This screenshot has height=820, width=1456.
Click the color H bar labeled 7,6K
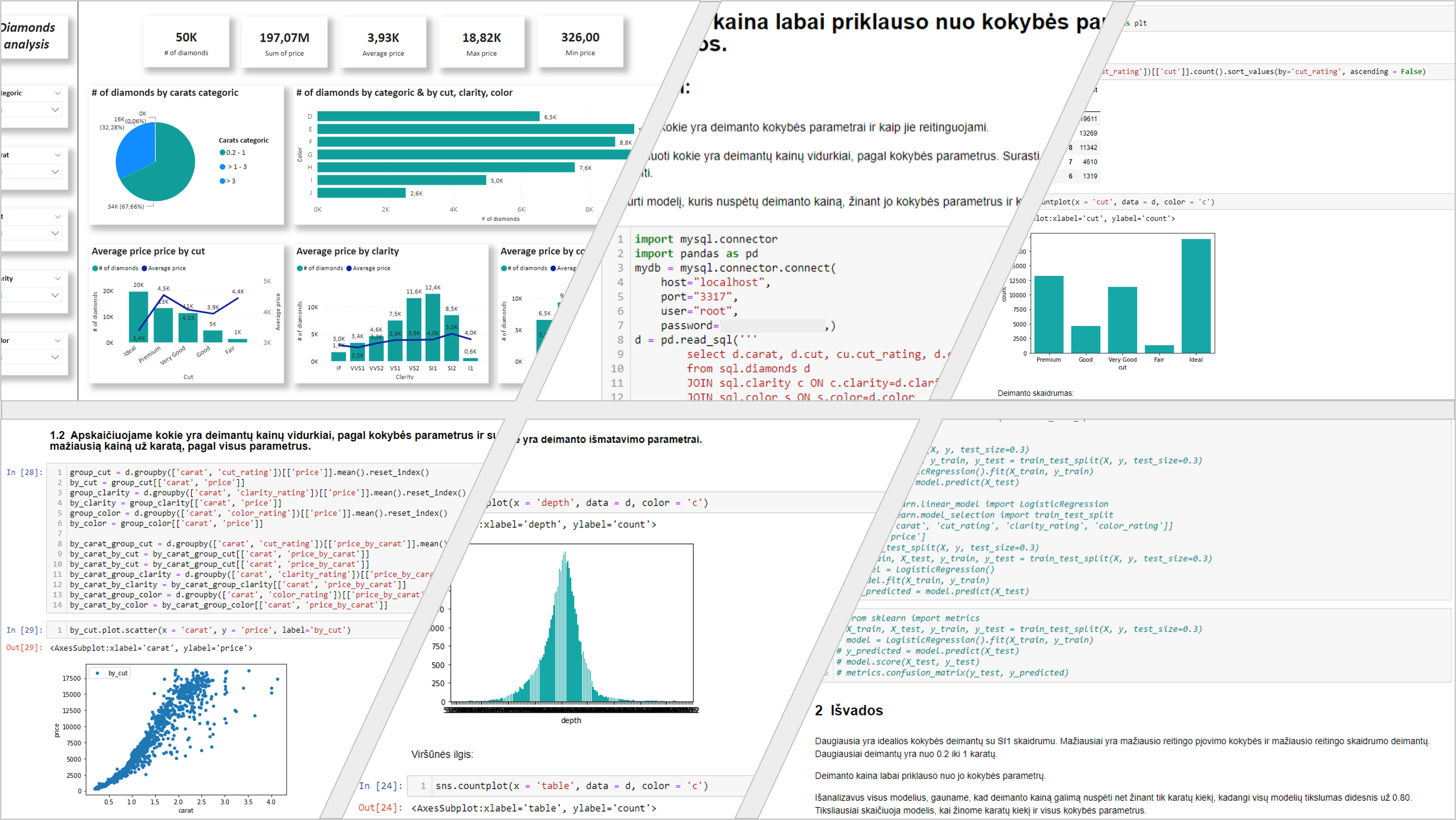(446, 167)
